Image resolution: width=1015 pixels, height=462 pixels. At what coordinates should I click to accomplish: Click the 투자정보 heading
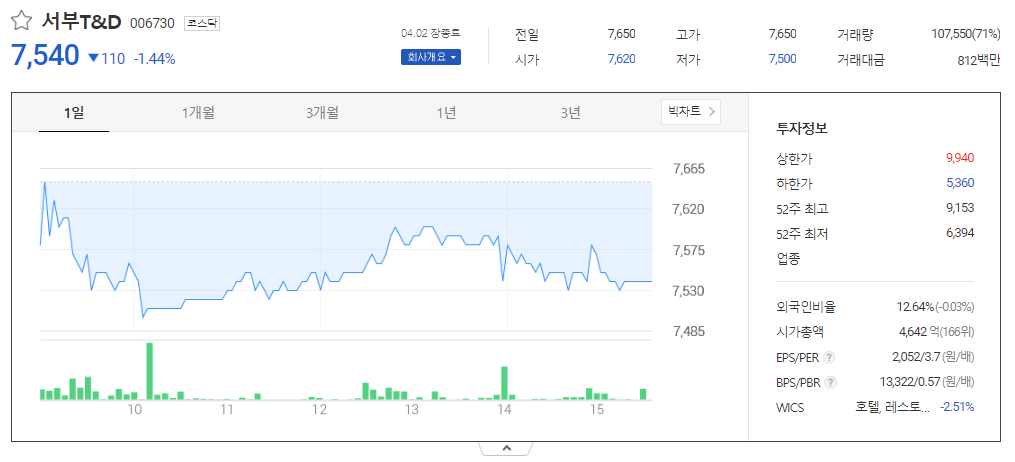pos(801,128)
